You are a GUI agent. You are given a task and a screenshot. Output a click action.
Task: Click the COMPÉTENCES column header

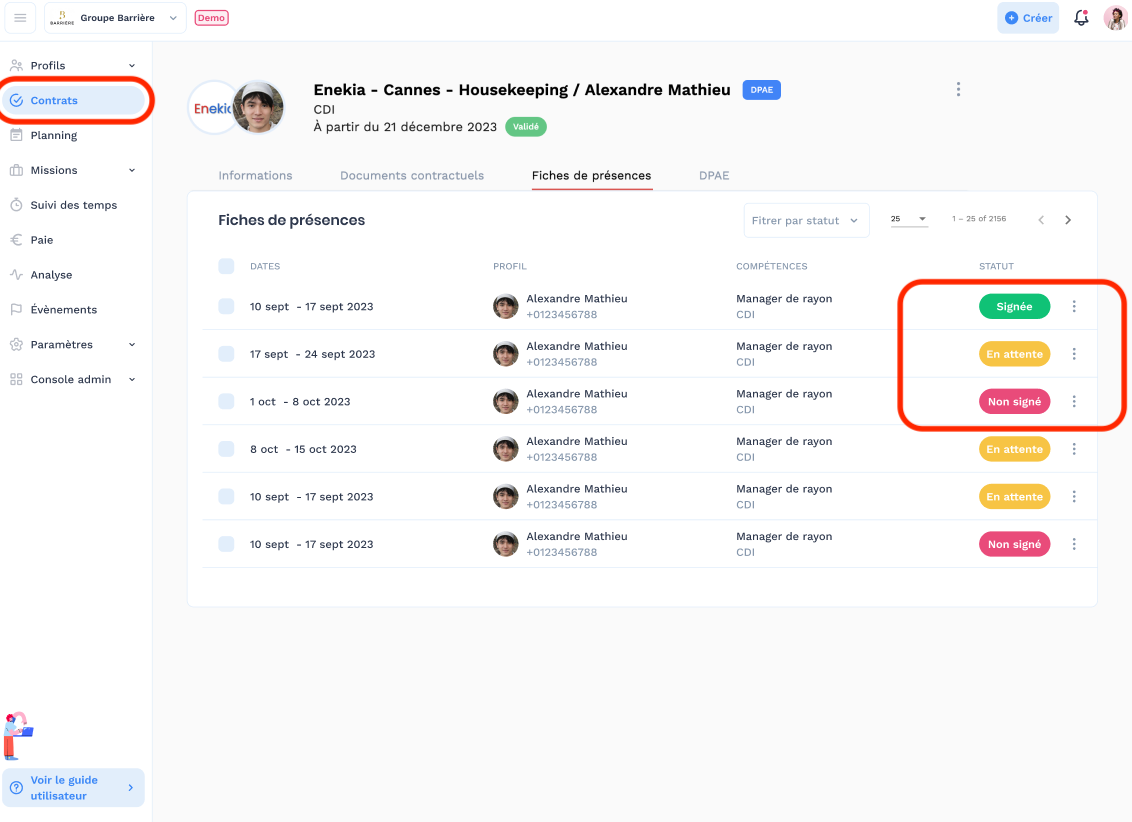[x=772, y=266]
